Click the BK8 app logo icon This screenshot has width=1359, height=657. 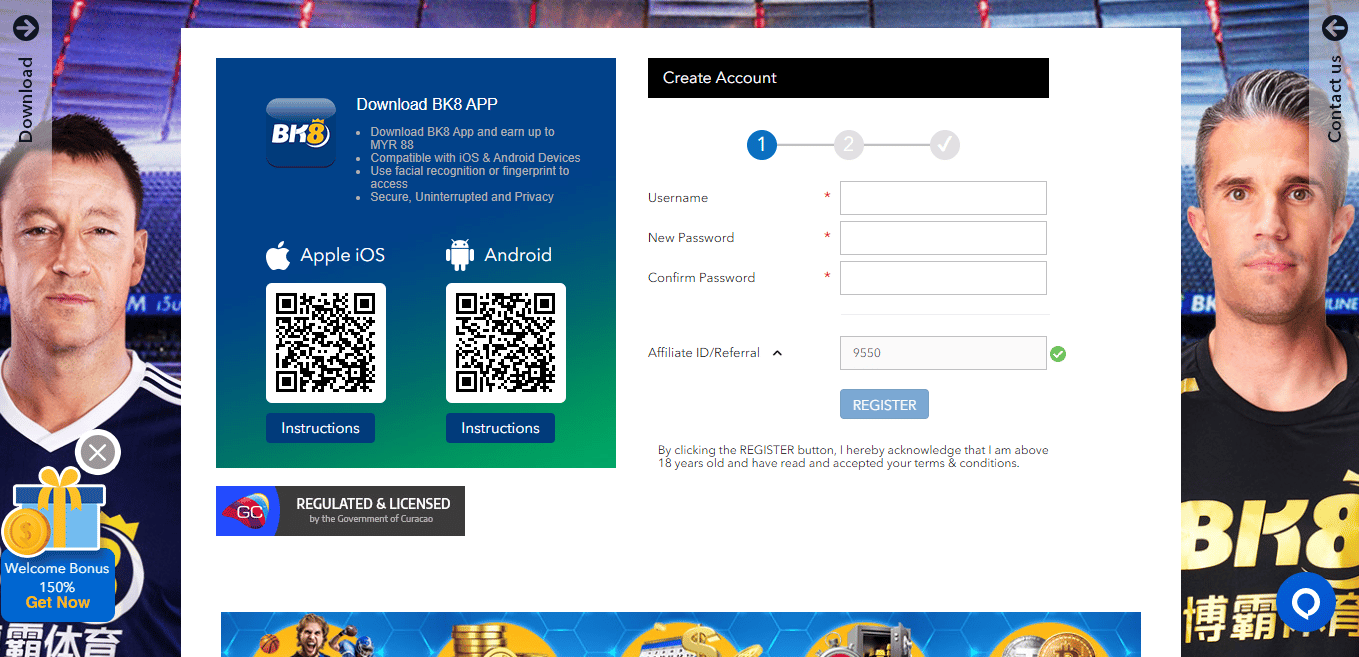(x=301, y=132)
